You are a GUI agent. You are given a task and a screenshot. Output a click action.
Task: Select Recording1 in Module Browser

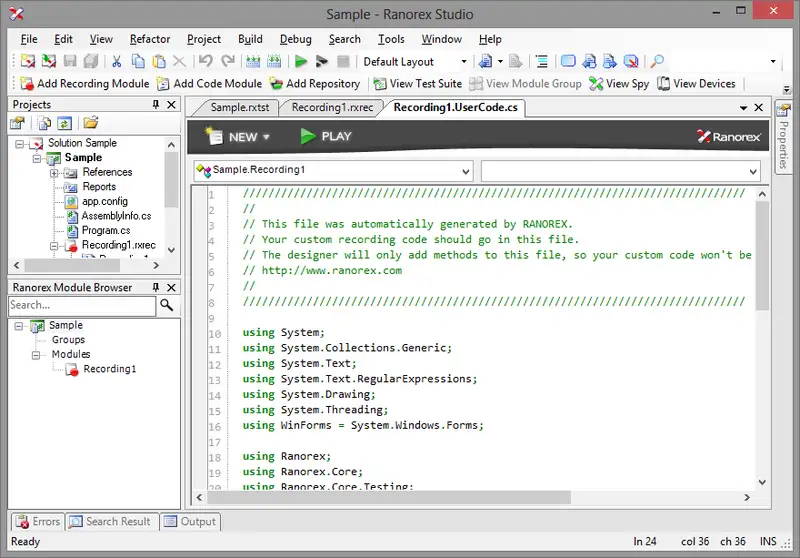pos(110,369)
